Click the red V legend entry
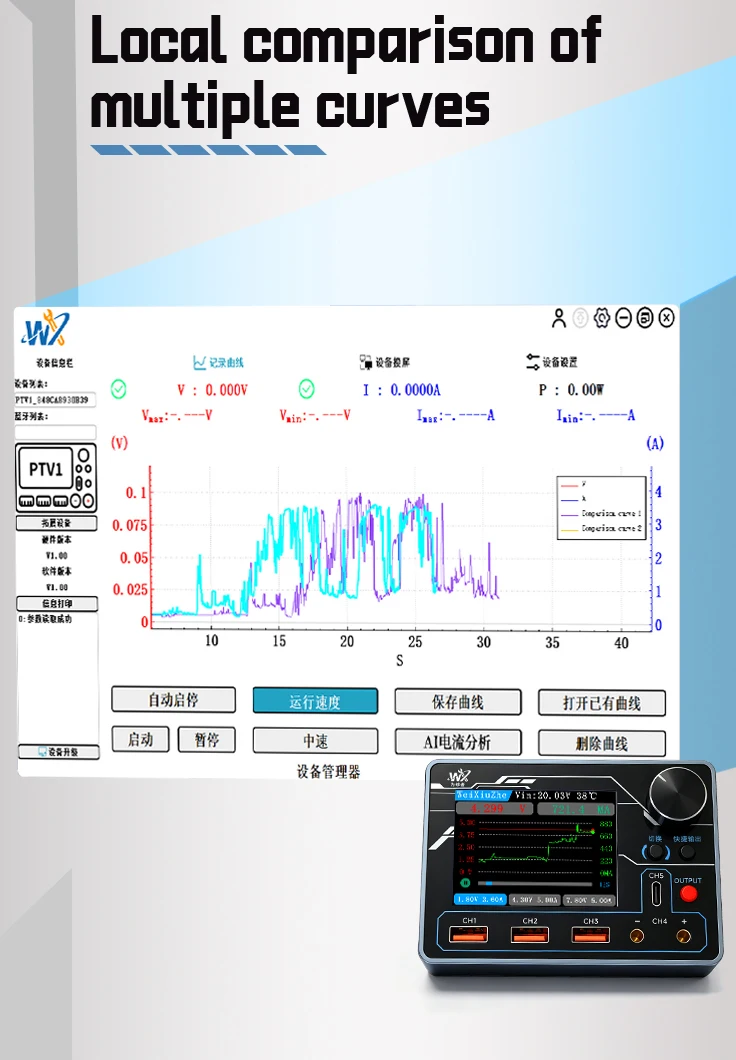The width and height of the screenshot is (736, 1060). (573, 485)
